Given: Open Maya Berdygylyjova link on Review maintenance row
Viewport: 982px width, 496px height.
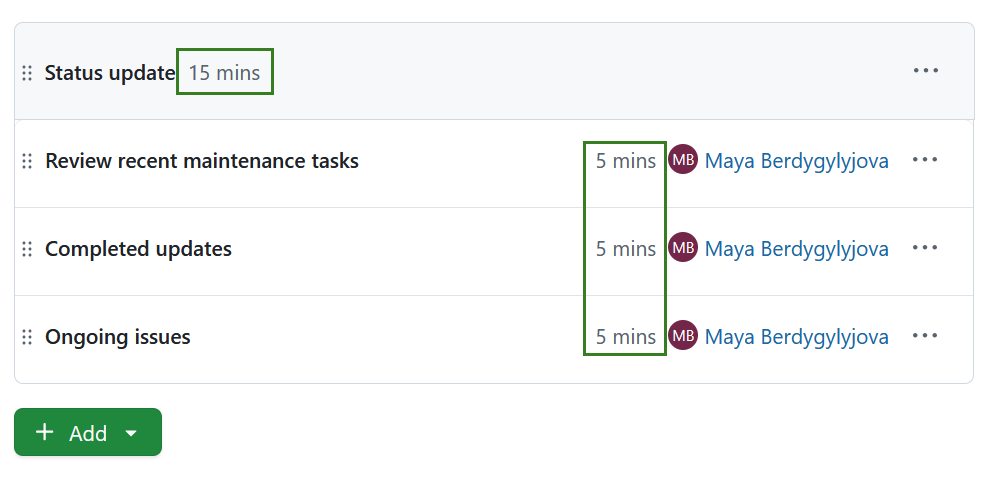Looking at the screenshot, I should pyautogui.click(x=796, y=161).
